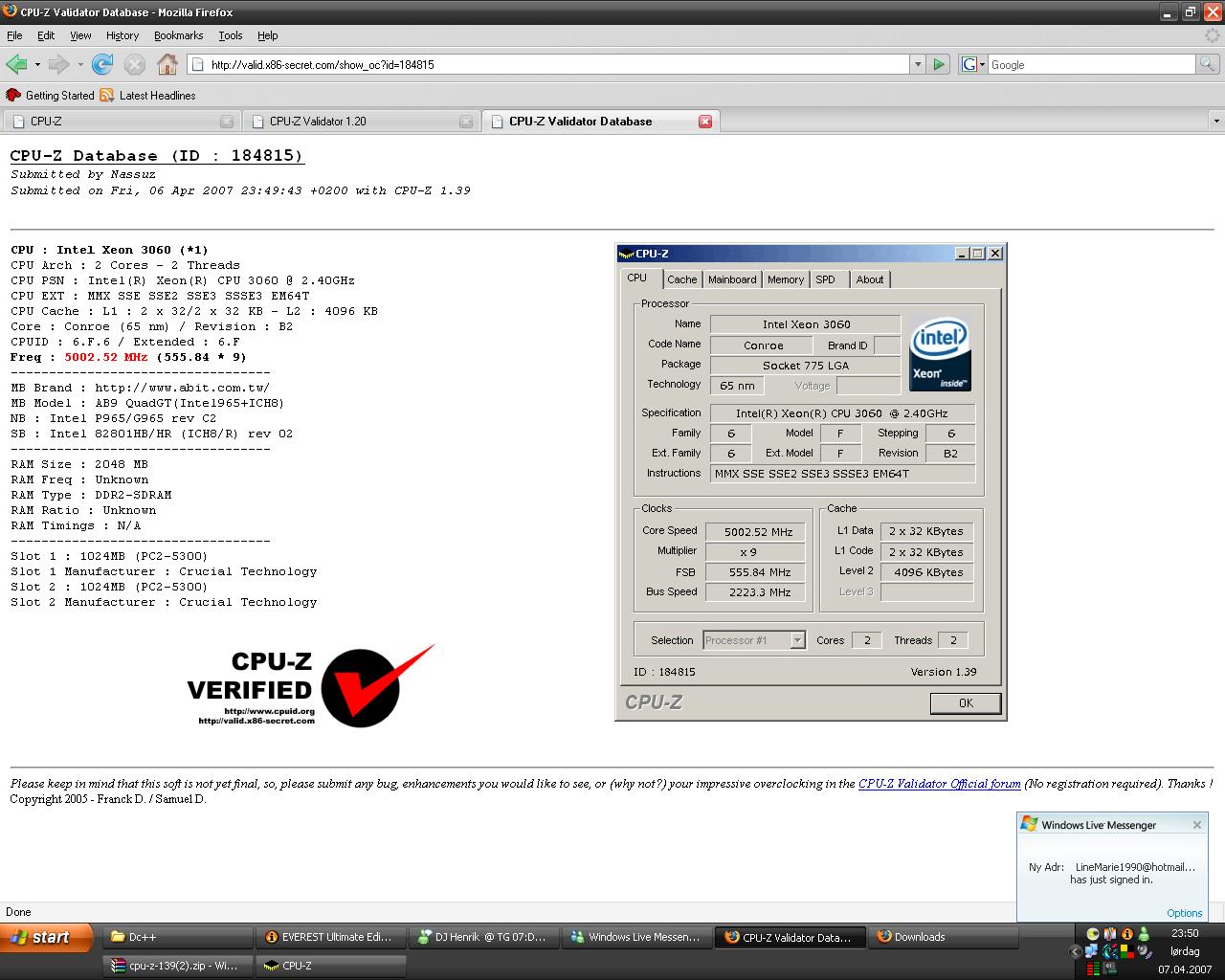Click the OK button in CPU-Z
1225x980 pixels.
(966, 703)
